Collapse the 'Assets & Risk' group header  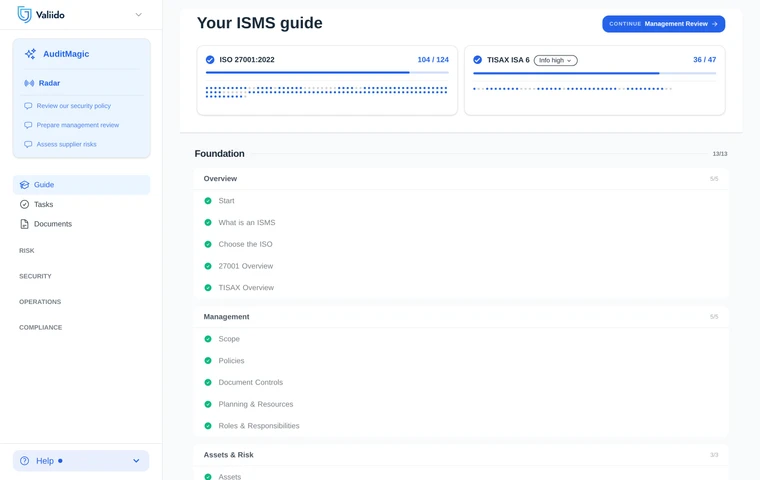click(x=461, y=455)
